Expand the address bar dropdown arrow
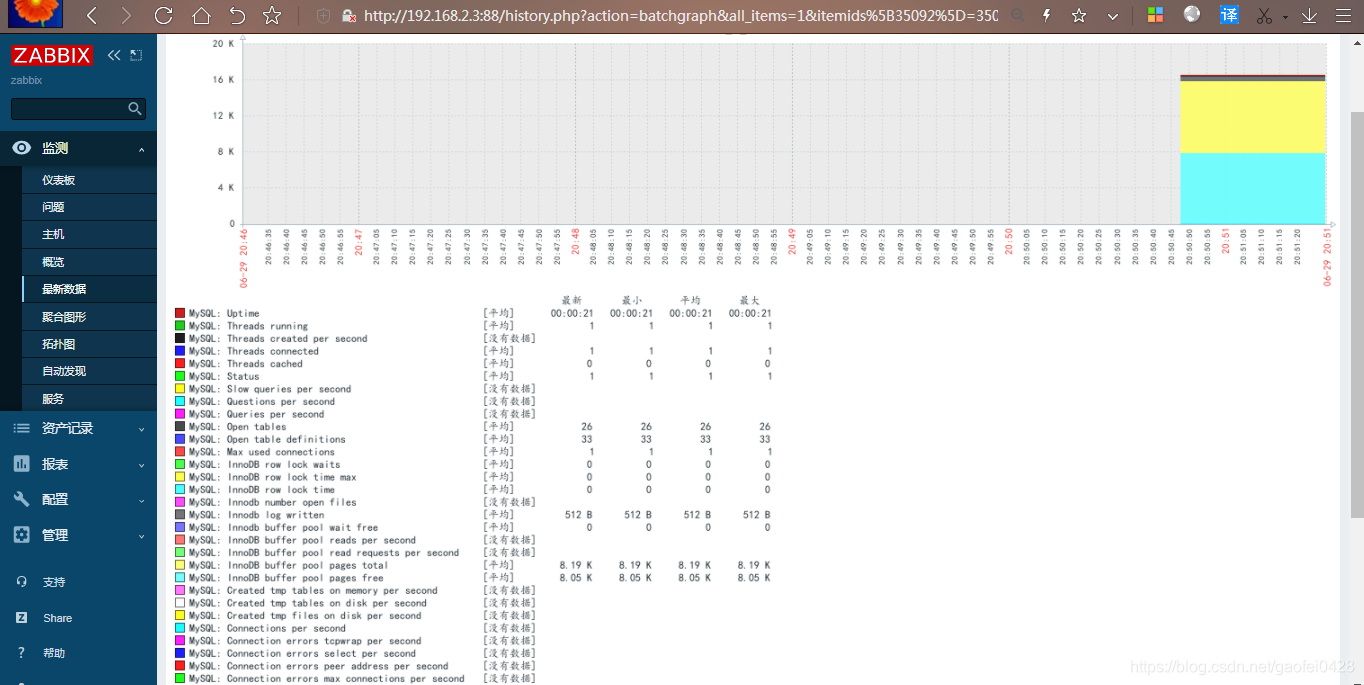Image resolution: width=1364 pixels, height=685 pixels. coord(1113,16)
